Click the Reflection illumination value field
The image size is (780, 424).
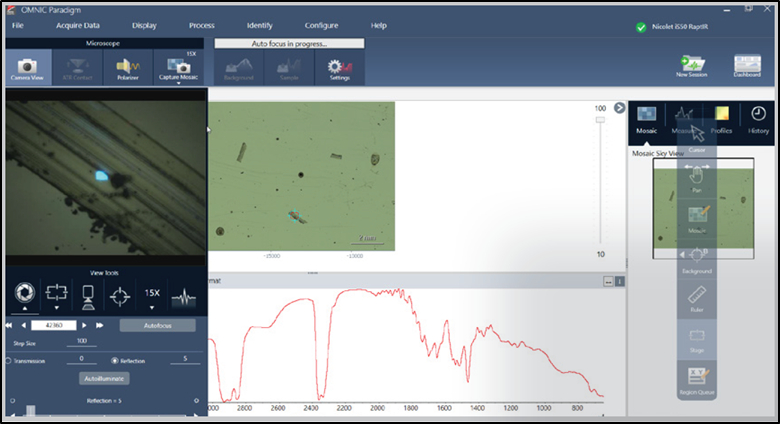[x=185, y=359]
